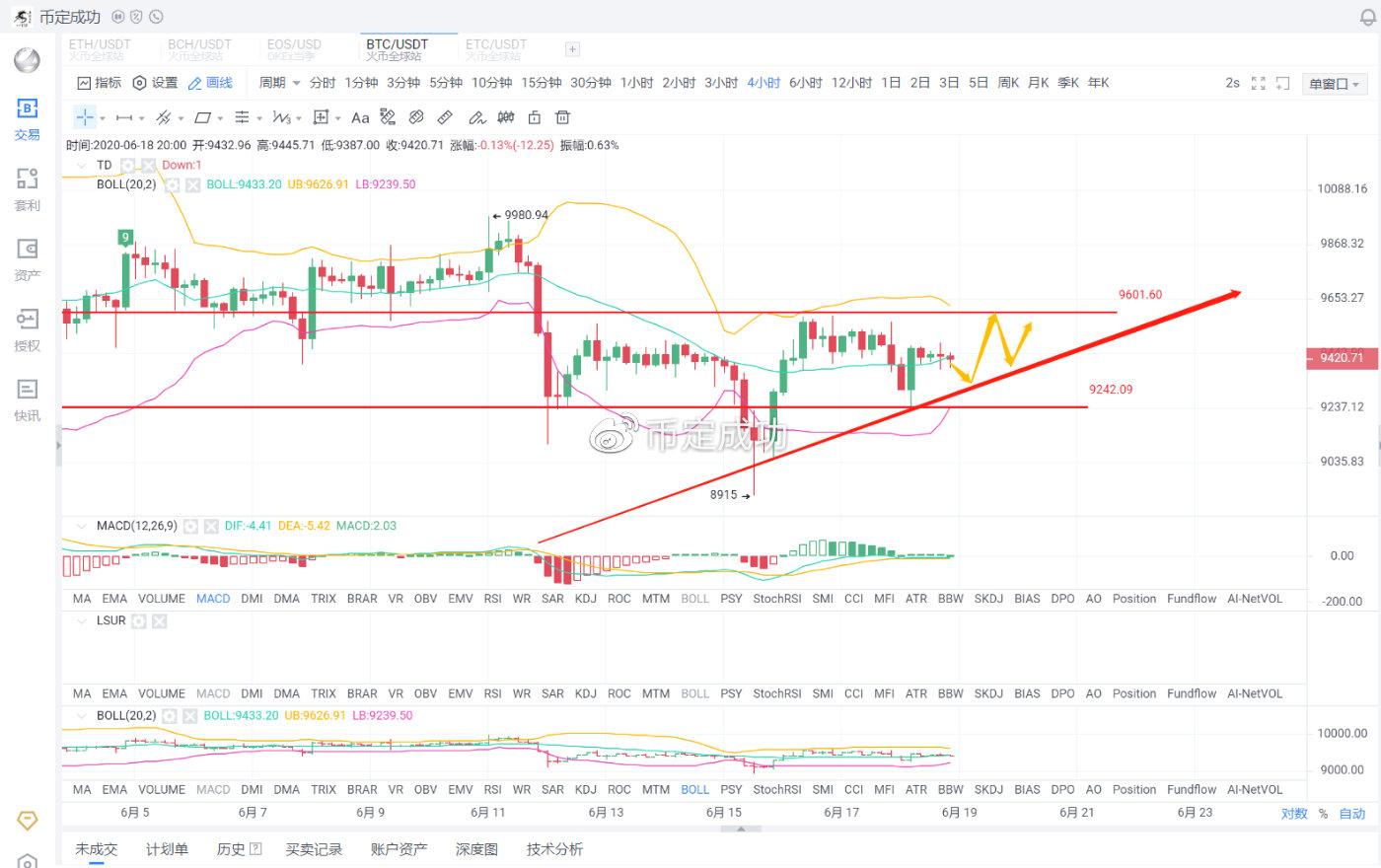
Task: Enter fullscreen chart mode icon
Action: pos(1258,83)
